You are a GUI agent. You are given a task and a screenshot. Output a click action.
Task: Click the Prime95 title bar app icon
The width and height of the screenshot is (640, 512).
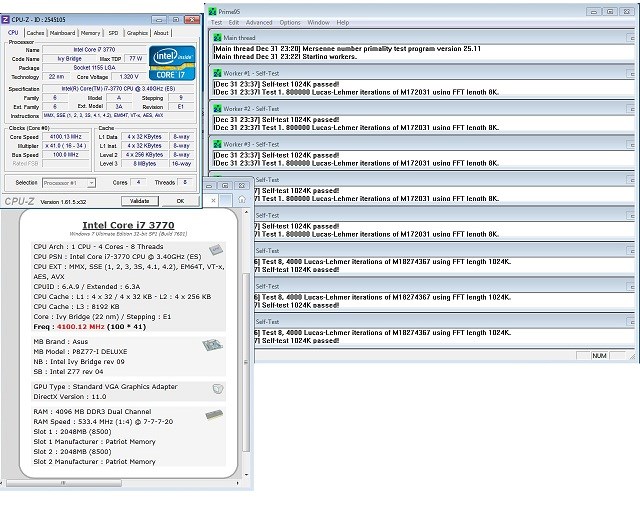tap(212, 11)
